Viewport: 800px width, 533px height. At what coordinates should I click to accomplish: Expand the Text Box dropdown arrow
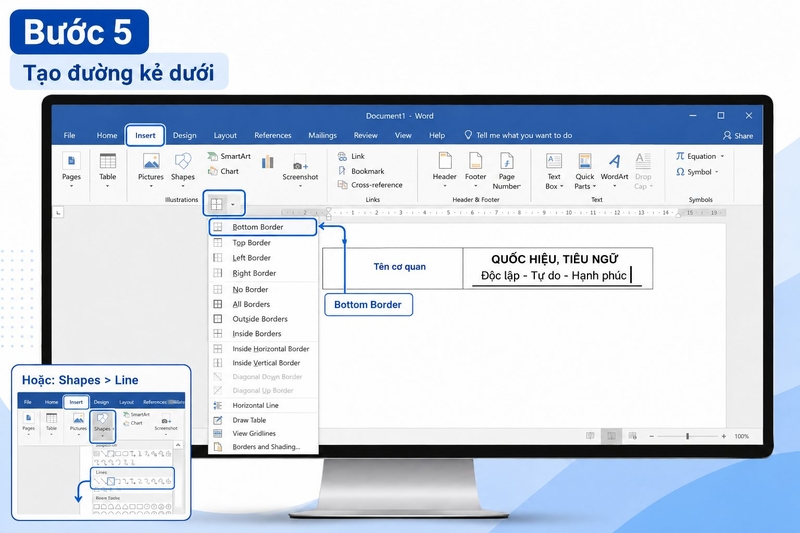(562, 187)
